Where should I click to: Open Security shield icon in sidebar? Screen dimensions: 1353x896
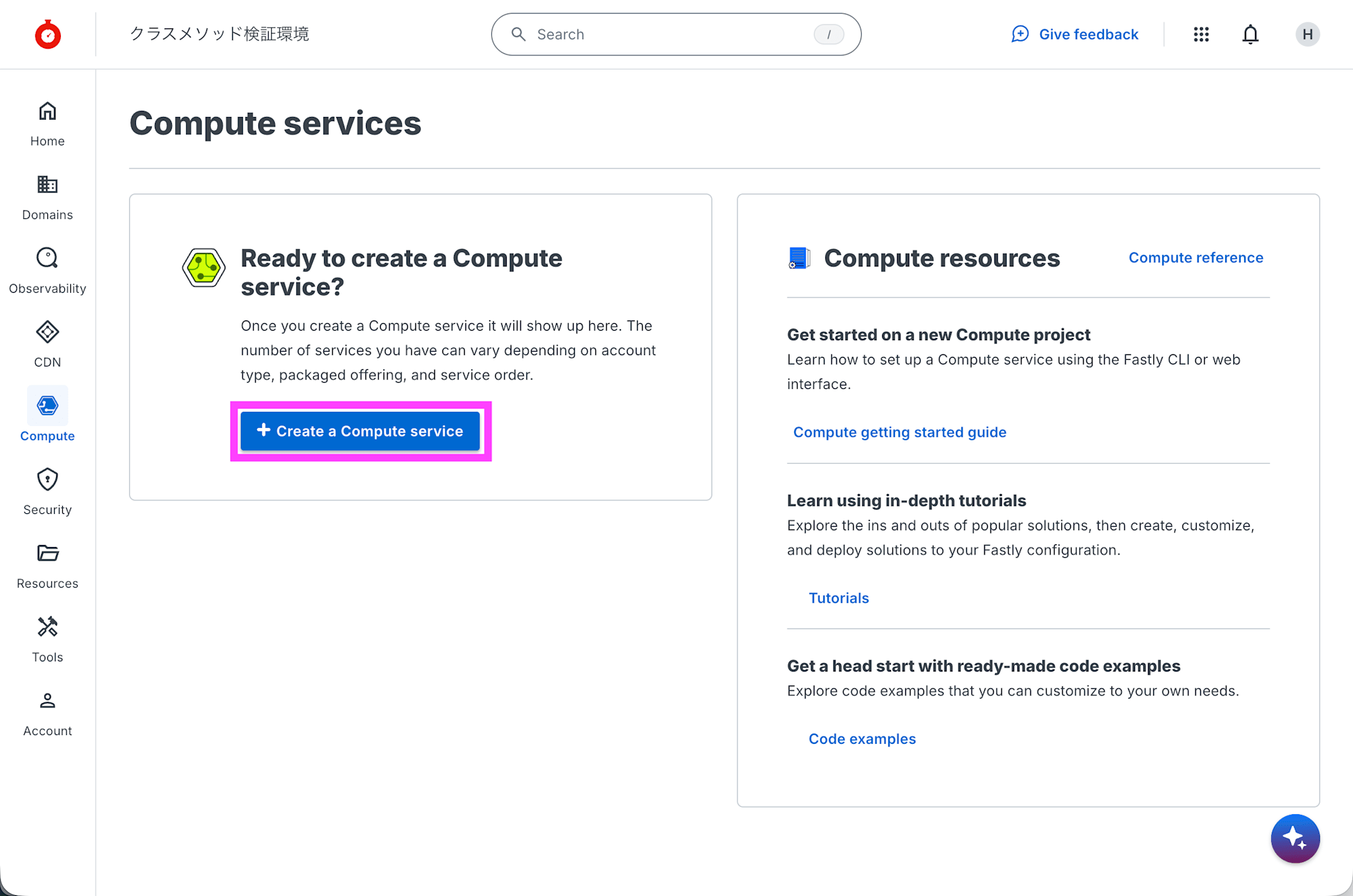(47, 480)
